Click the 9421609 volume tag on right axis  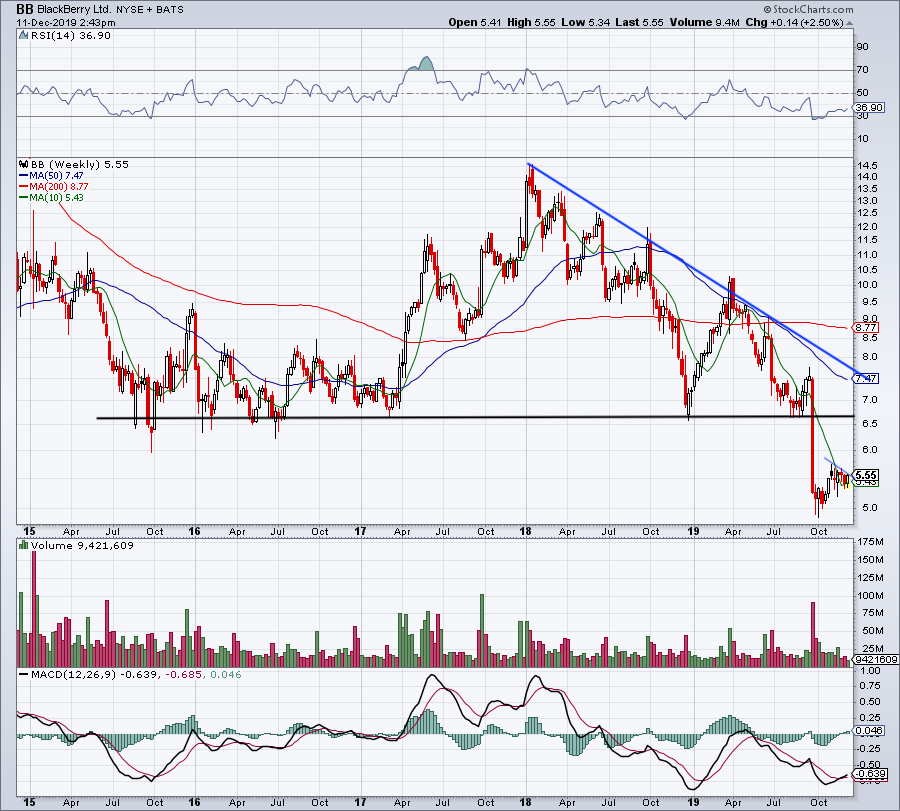click(876, 659)
